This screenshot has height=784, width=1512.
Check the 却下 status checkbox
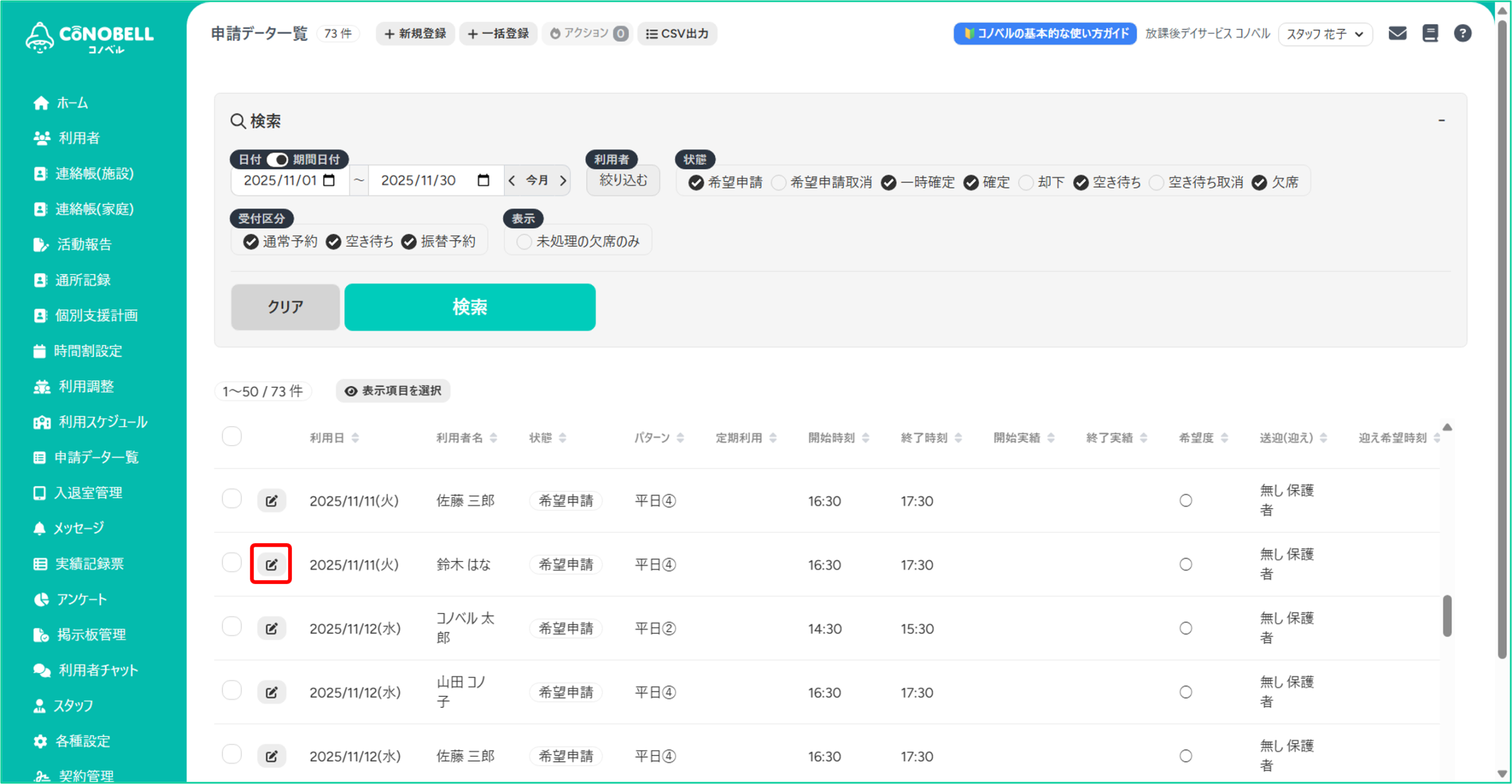point(1027,182)
